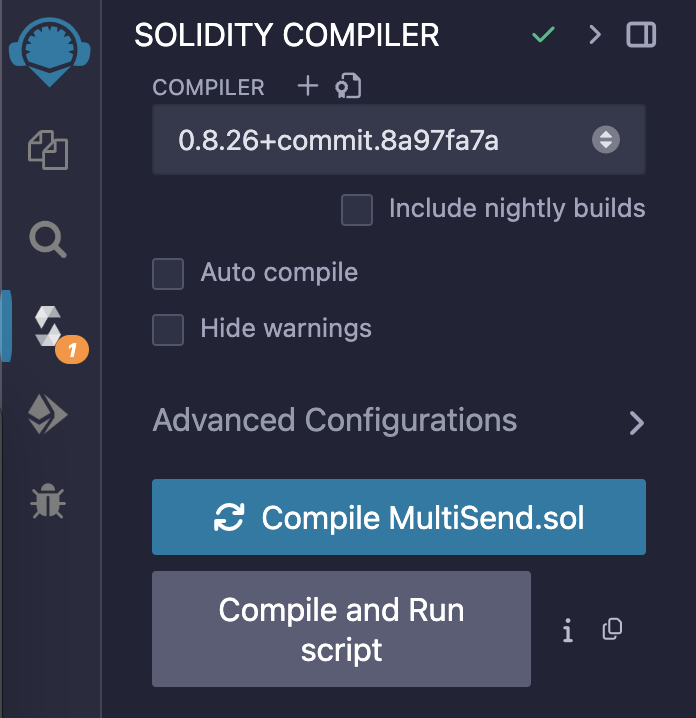Check the Hide warnings checkbox
The width and height of the screenshot is (696, 718).
(168, 329)
